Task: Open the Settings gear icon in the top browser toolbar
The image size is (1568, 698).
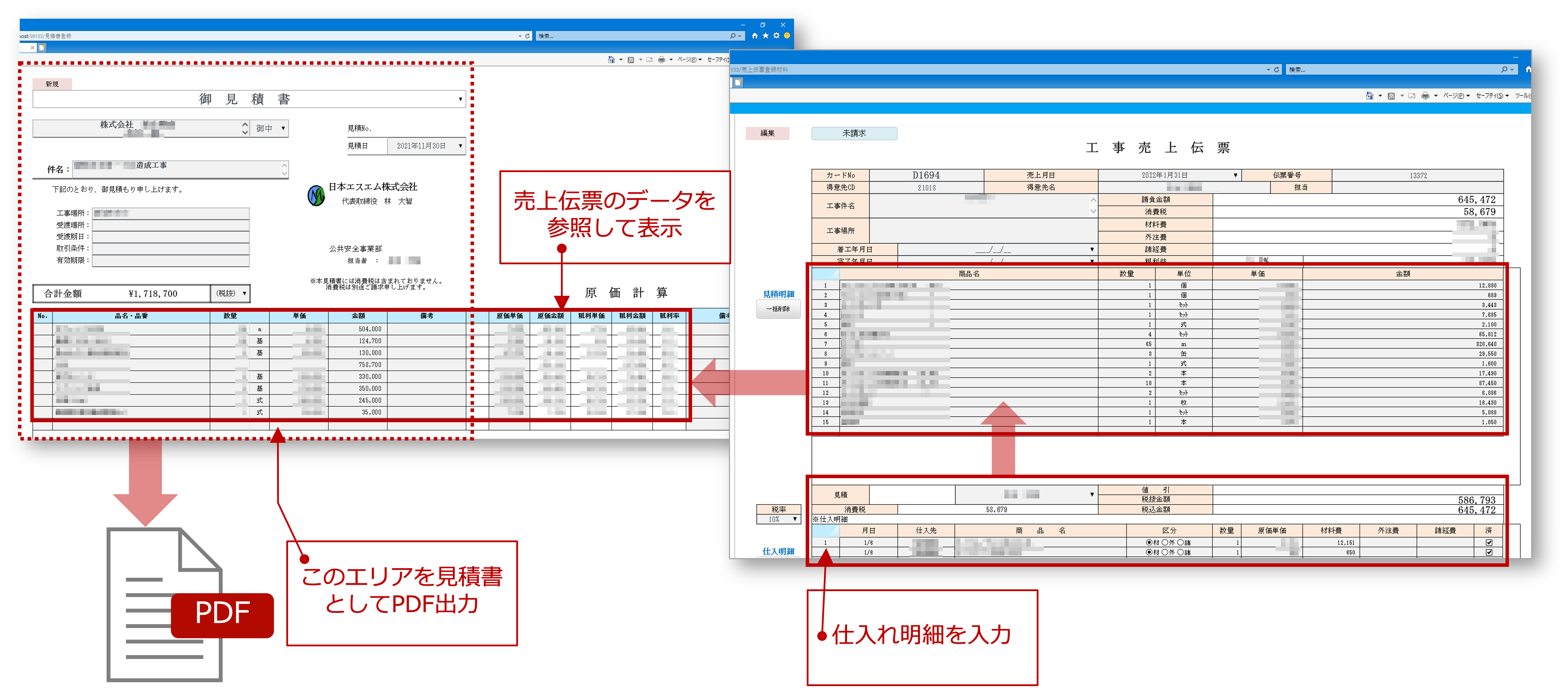Action: coord(776,35)
